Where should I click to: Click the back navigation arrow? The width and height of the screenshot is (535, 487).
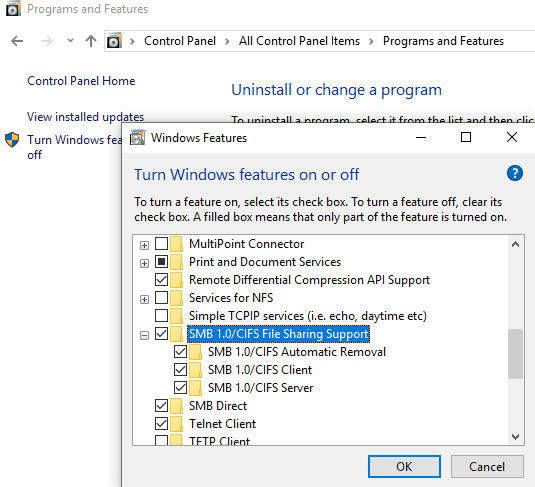[17, 41]
